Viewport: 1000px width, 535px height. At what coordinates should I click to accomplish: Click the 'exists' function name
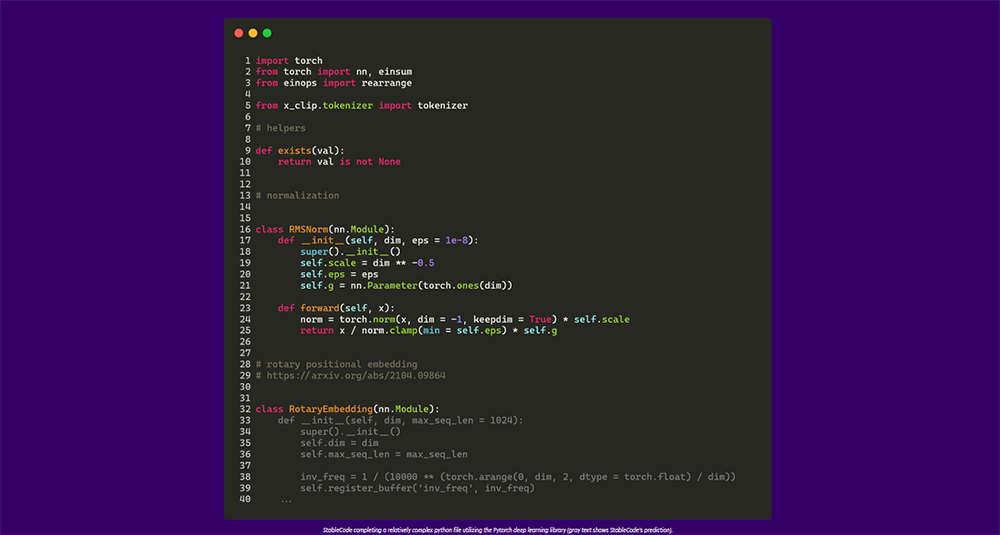[x=294, y=150]
